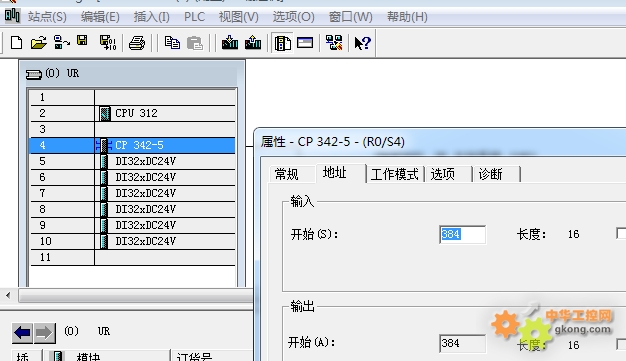Click the Paste toolbar icon
The image size is (626, 361).
tap(195, 43)
